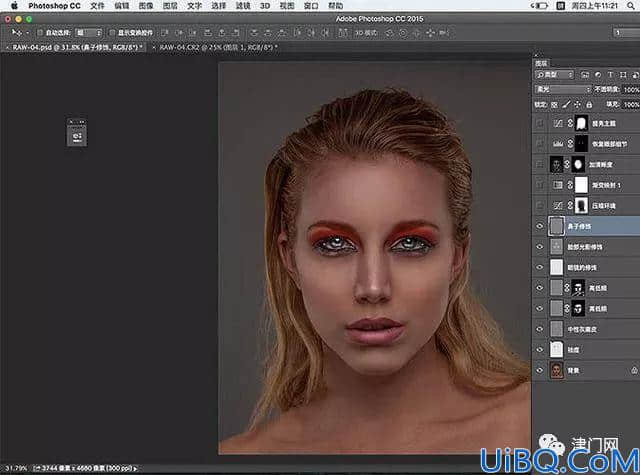
Task: Hide the 背景 (Background) layer
Action: click(x=540, y=370)
